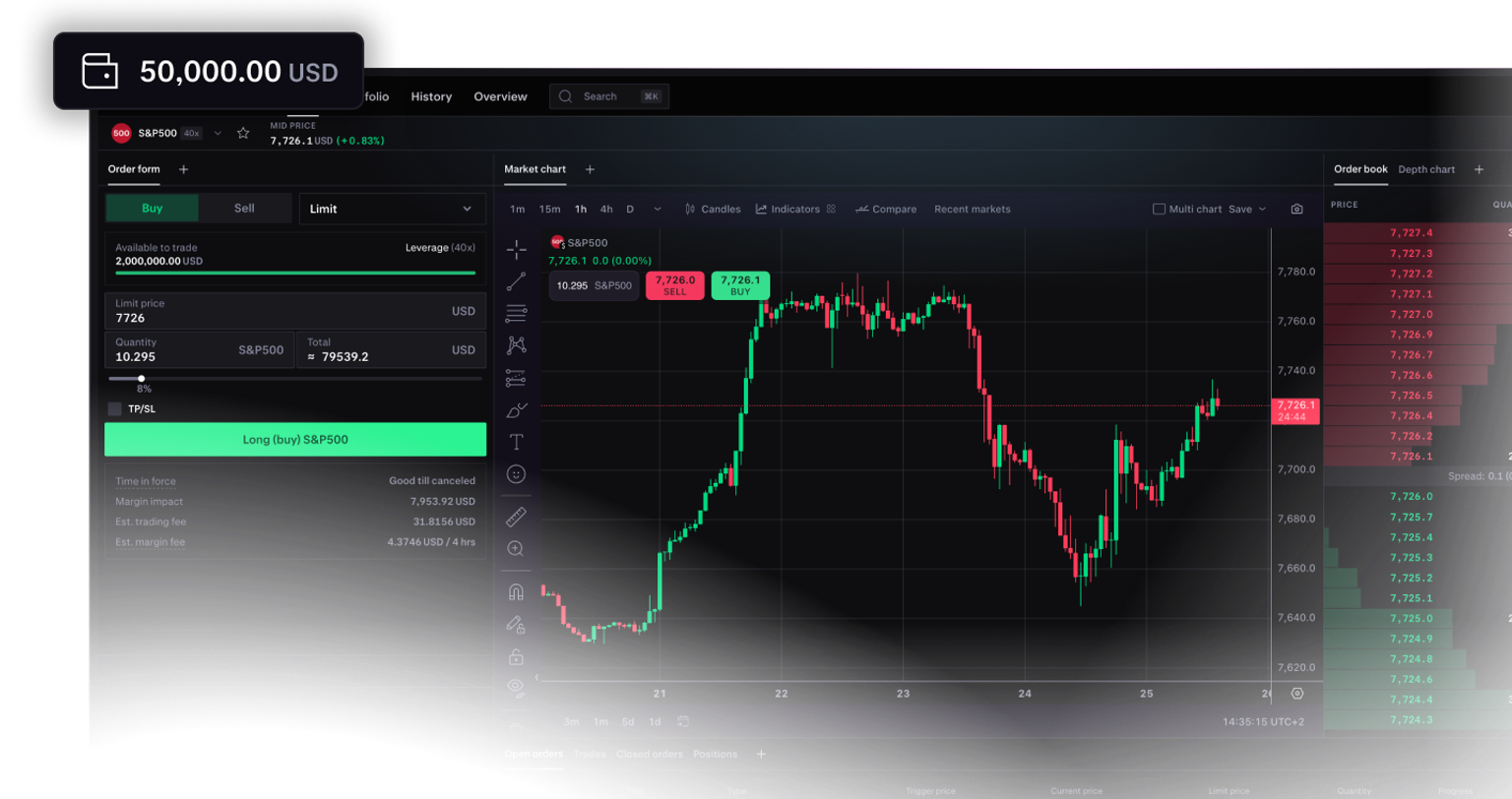Viewport: 1512px width, 799px height.
Task: Tick the Multi chart checkbox
Action: click(1159, 210)
